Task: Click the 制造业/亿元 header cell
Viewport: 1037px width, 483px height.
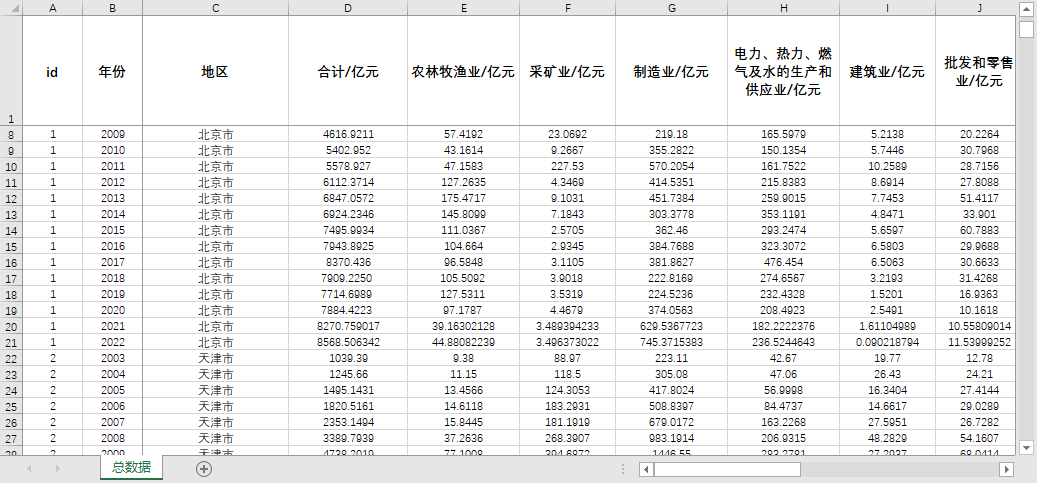Action: pyautogui.click(x=672, y=71)
